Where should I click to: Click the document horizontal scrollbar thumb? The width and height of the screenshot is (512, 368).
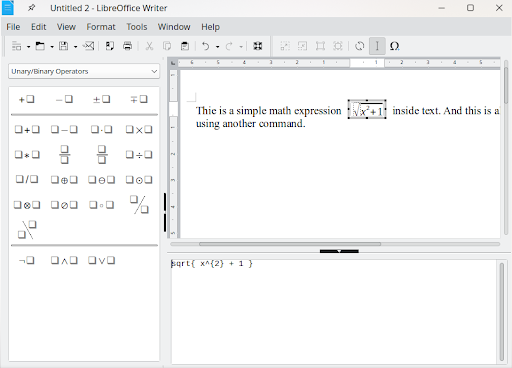coord(290,244)
